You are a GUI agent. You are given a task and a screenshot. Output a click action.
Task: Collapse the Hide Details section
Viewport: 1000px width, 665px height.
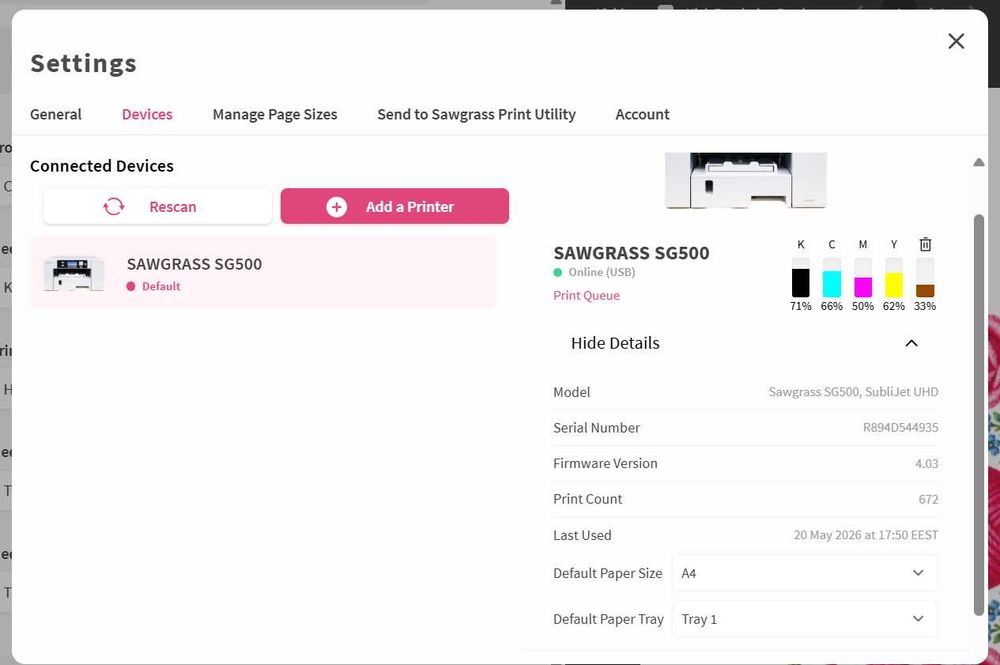pyautogui.click(x=746, y=343)
